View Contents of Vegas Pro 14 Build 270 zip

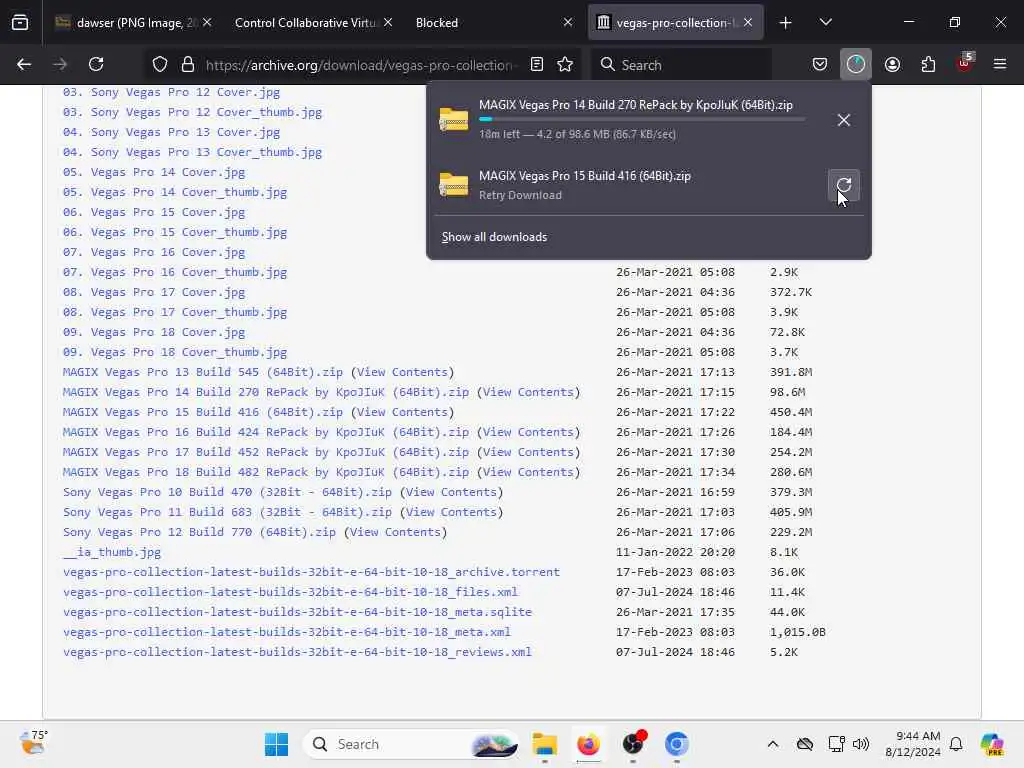tap(528, 392)
